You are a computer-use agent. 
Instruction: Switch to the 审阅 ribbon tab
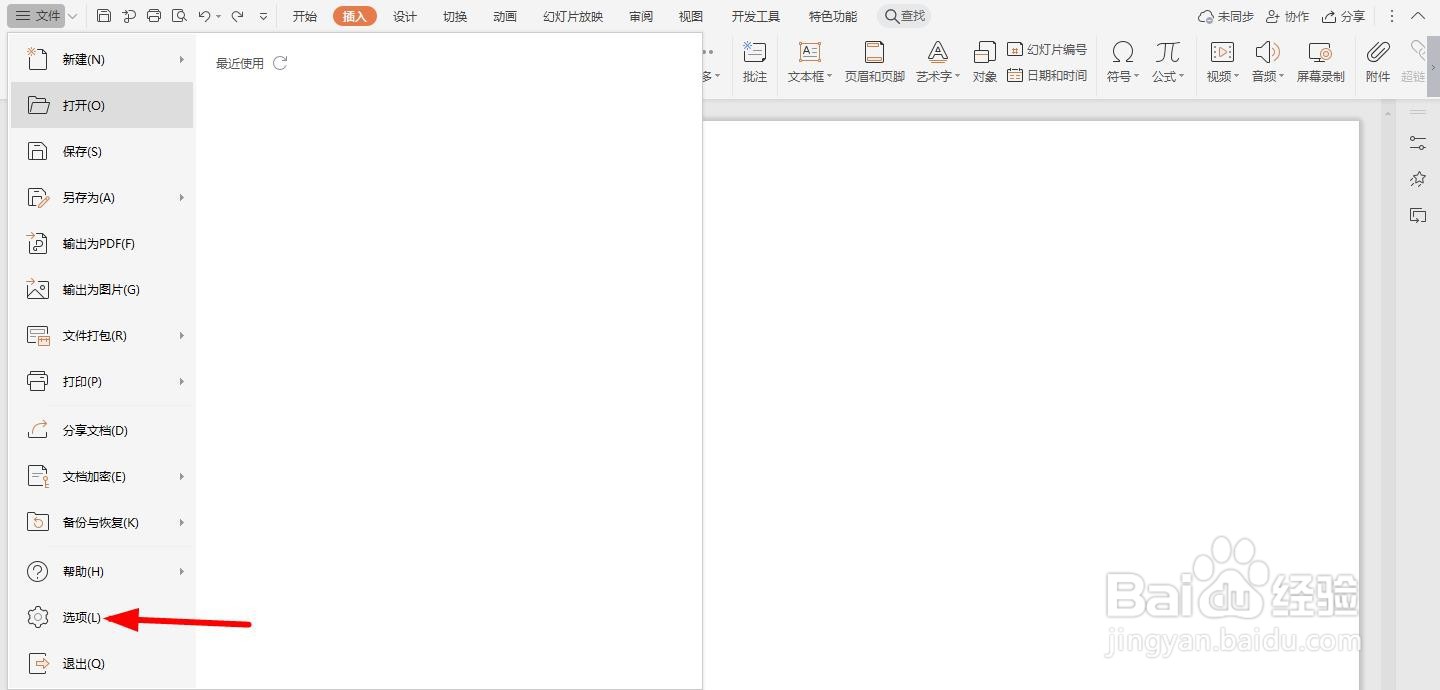pyautogui.click(x=641, y=16)
